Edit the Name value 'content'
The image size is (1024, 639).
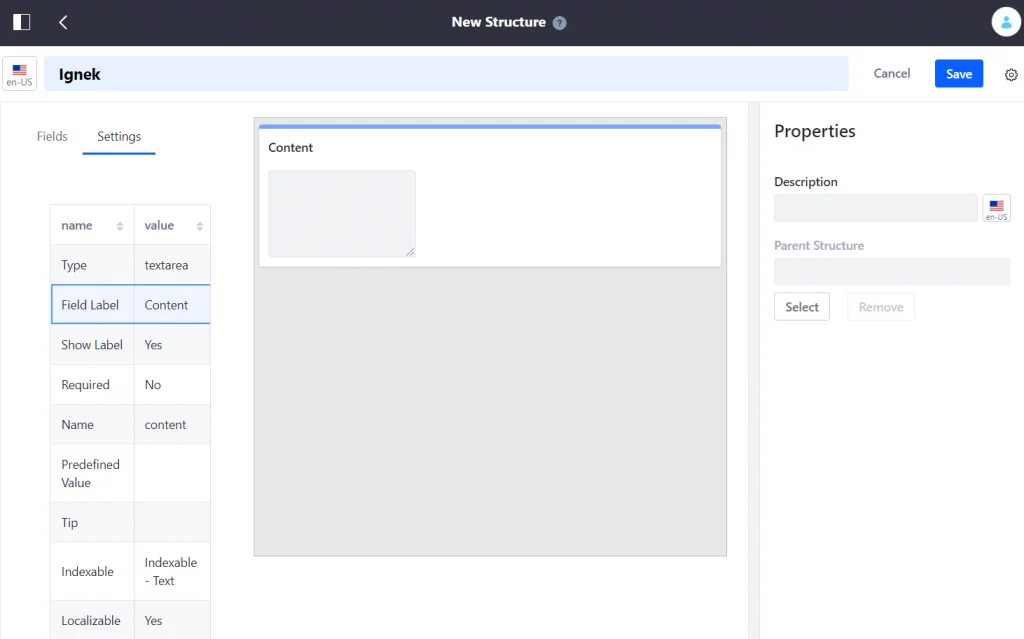[x=172, y=424]
